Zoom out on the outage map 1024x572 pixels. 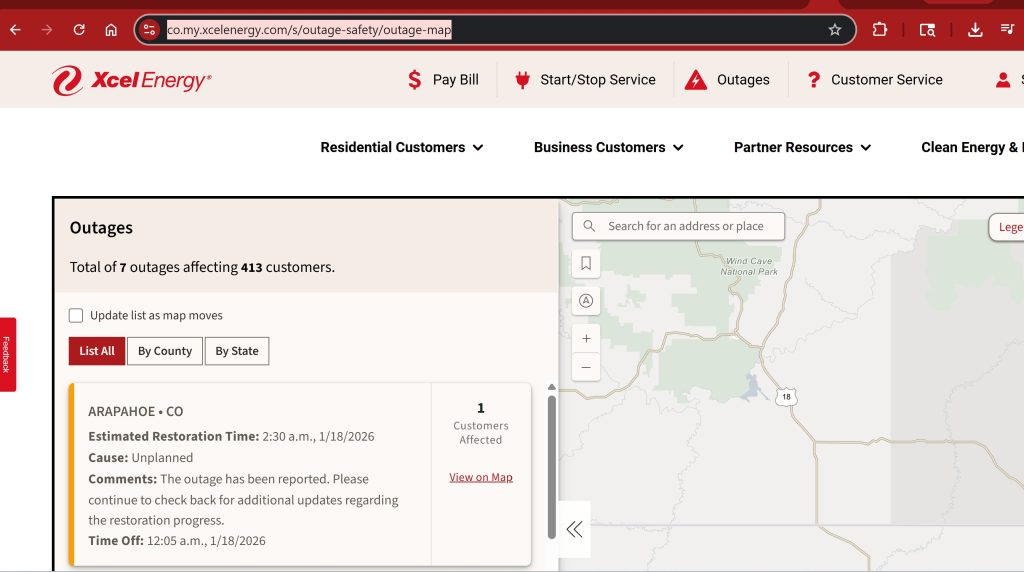click(x=586, y=367)
